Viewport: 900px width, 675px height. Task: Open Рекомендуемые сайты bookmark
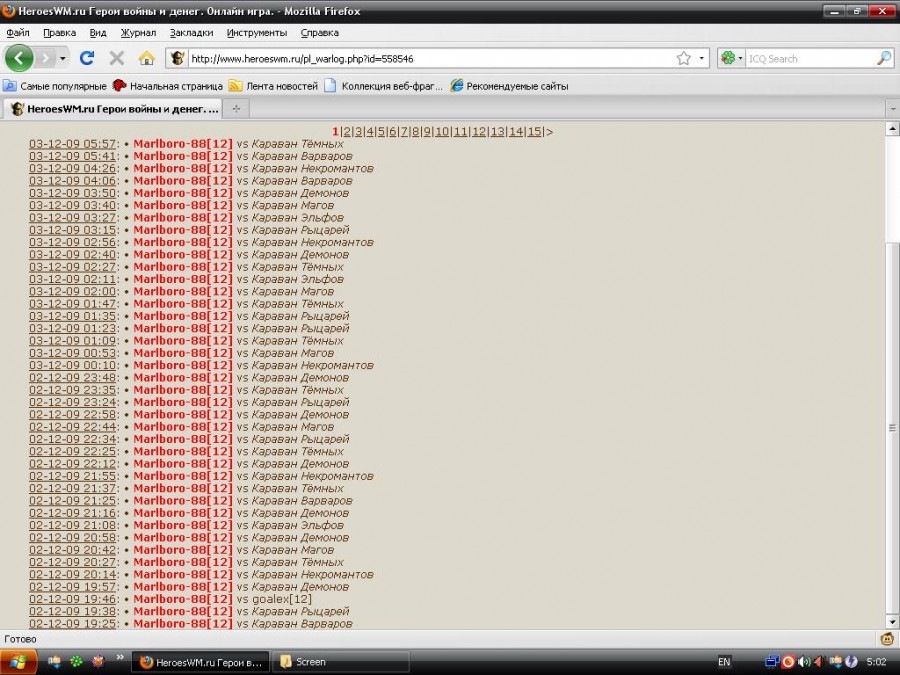pos(509,86)
